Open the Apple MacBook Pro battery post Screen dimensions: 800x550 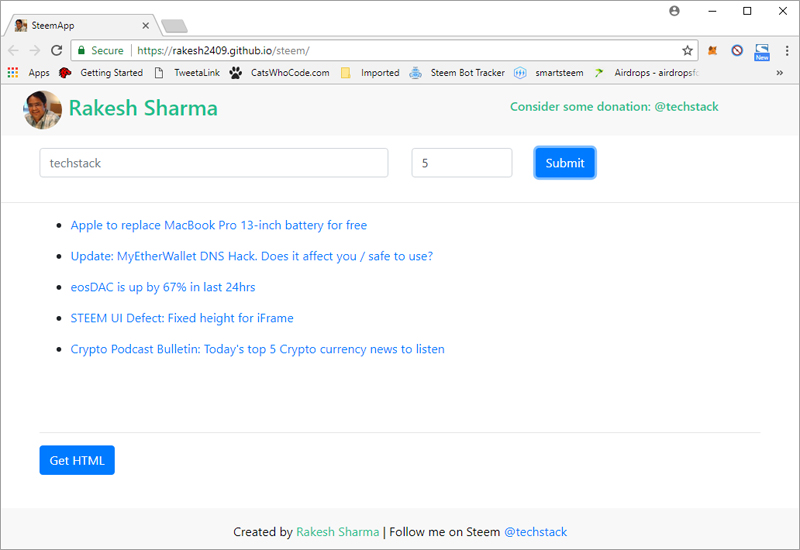click(218, 225)
